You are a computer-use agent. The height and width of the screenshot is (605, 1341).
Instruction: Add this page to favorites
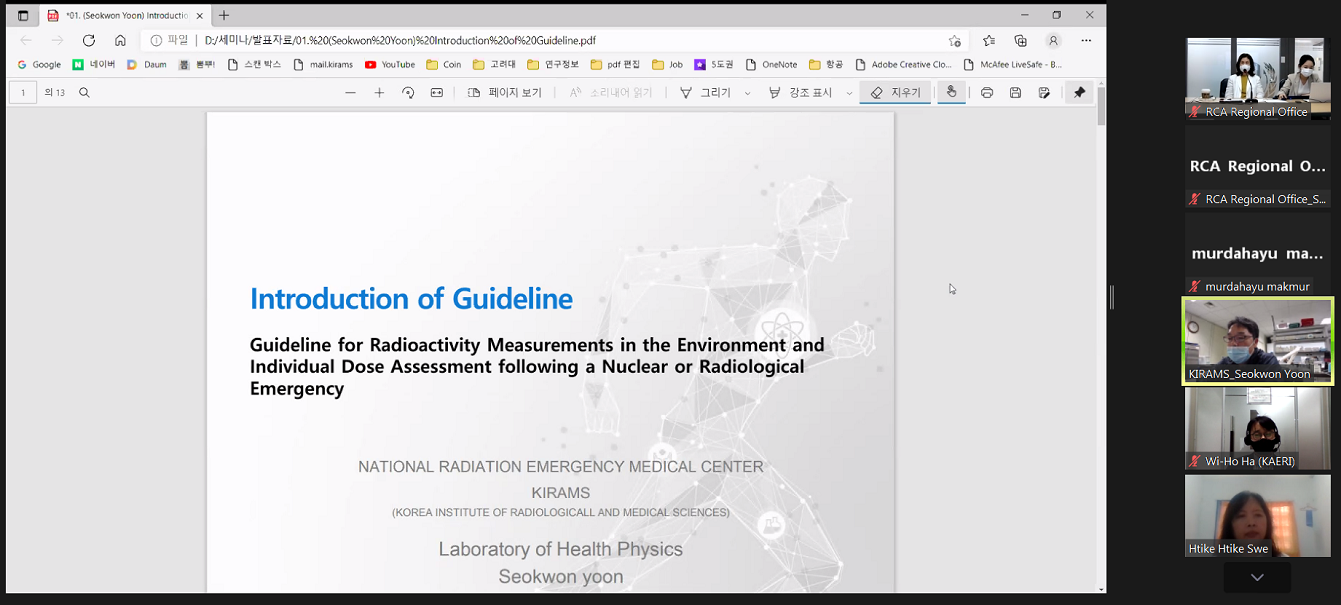tap(954, 40)
